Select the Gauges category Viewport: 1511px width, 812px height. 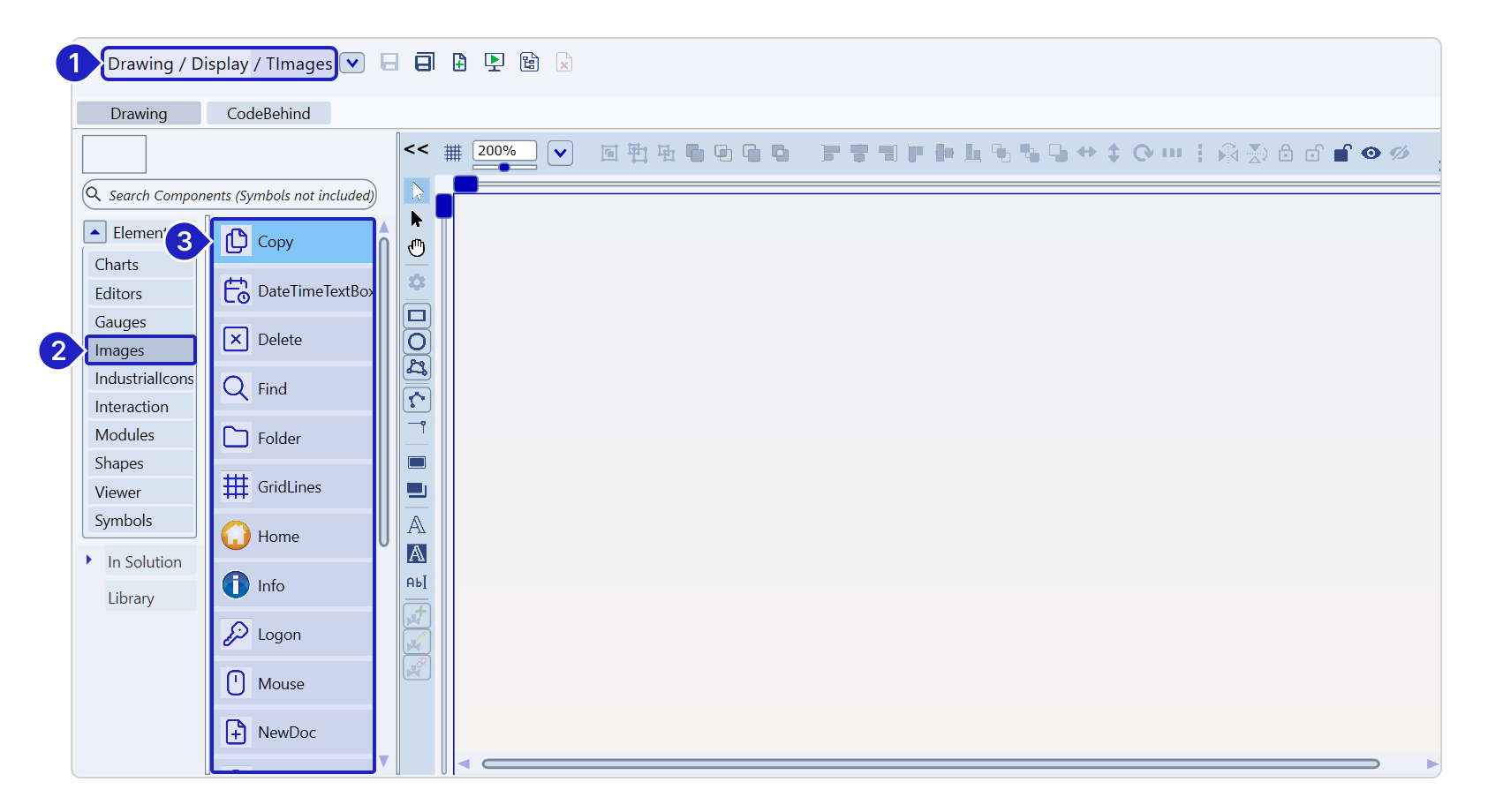tap(121, 322)
